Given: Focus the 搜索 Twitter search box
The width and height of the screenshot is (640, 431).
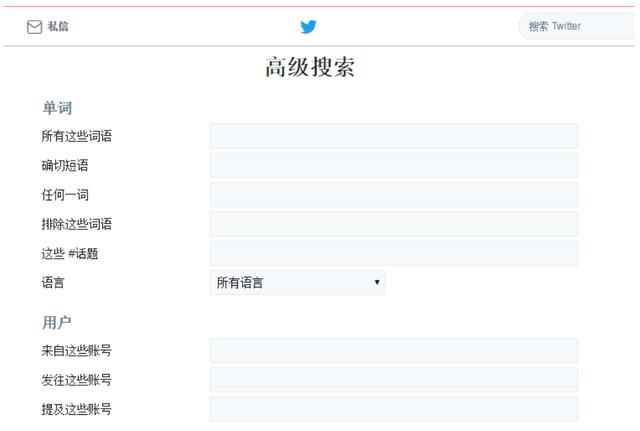Looking at the screenshot, I should point(576,27).
